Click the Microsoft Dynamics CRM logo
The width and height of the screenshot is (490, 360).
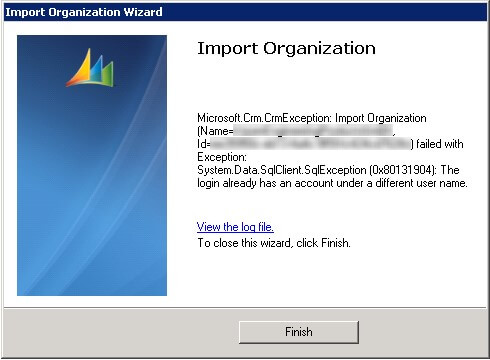click(x=90, y=68)
